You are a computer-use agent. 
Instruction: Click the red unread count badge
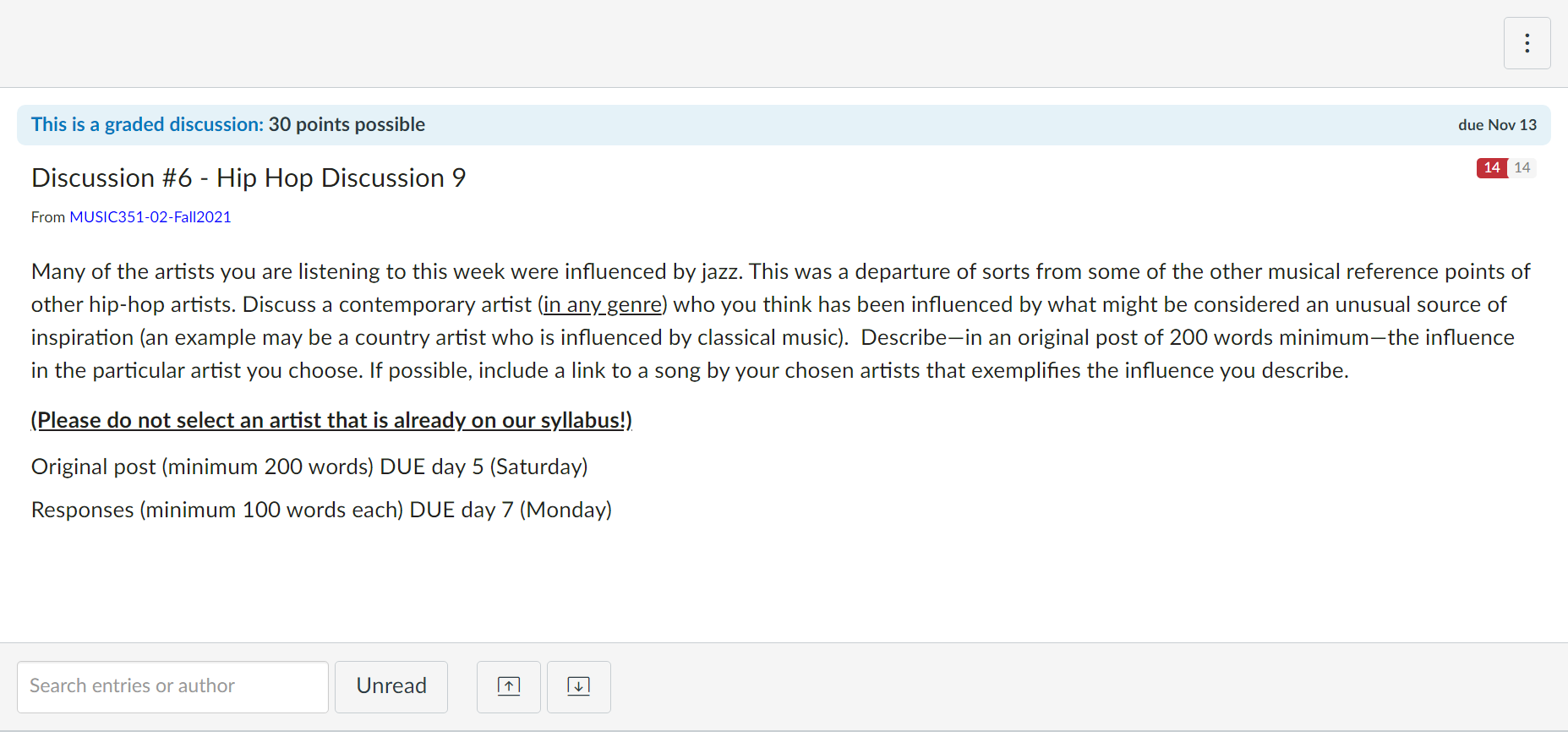coord(1491,167)
